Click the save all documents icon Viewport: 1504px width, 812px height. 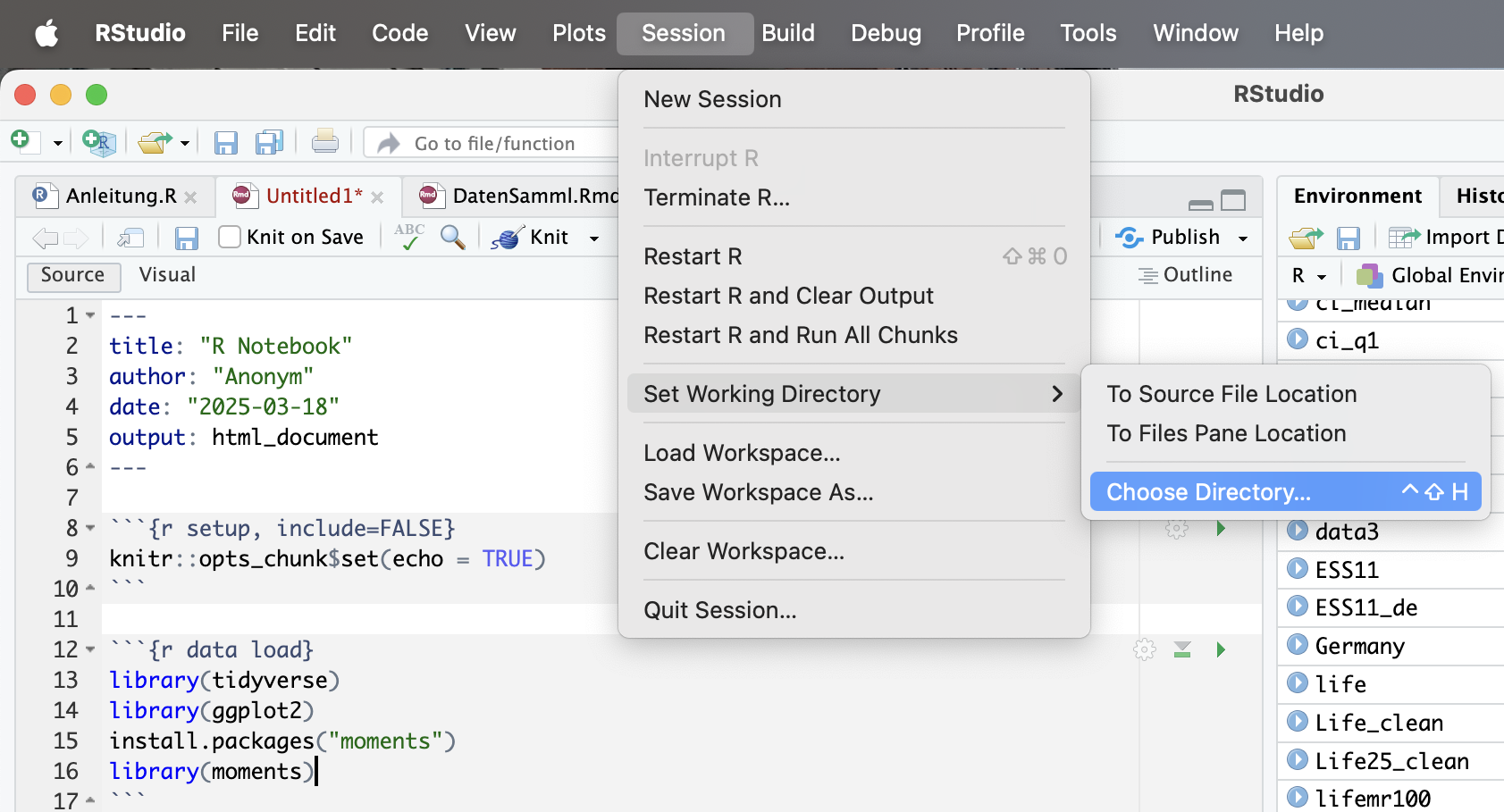click(269, 143)
